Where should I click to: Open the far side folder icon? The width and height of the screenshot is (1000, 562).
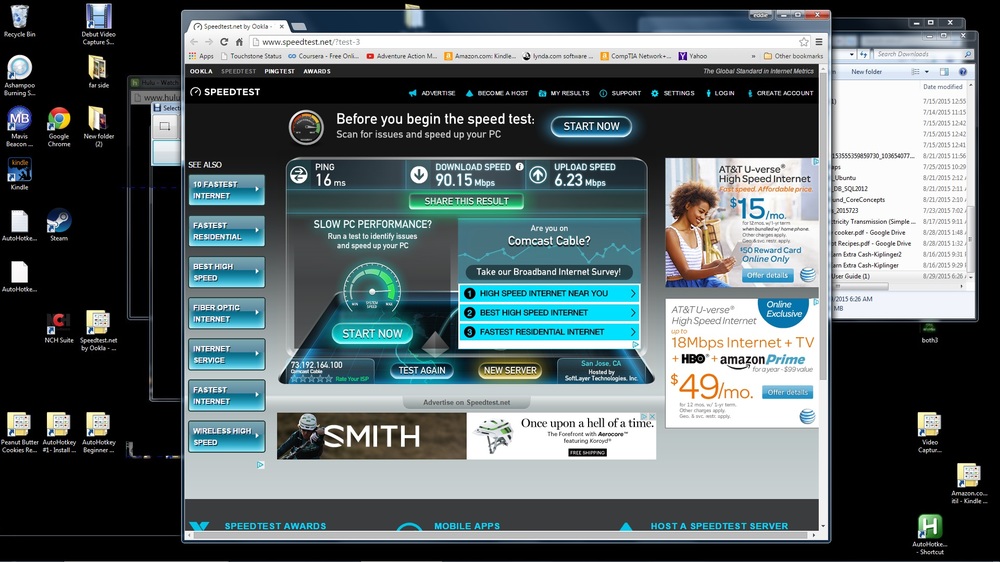(98, 71)
